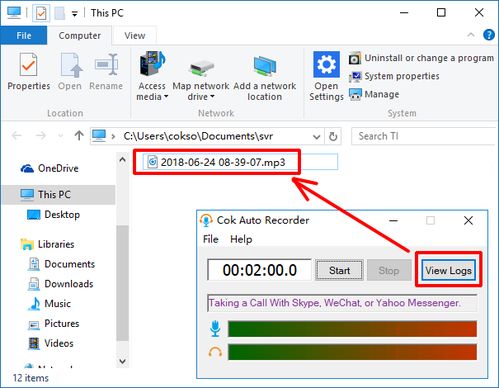The image size is (499, 388).
Task: Click the address bar path field
Action: (x=207, y=136)
